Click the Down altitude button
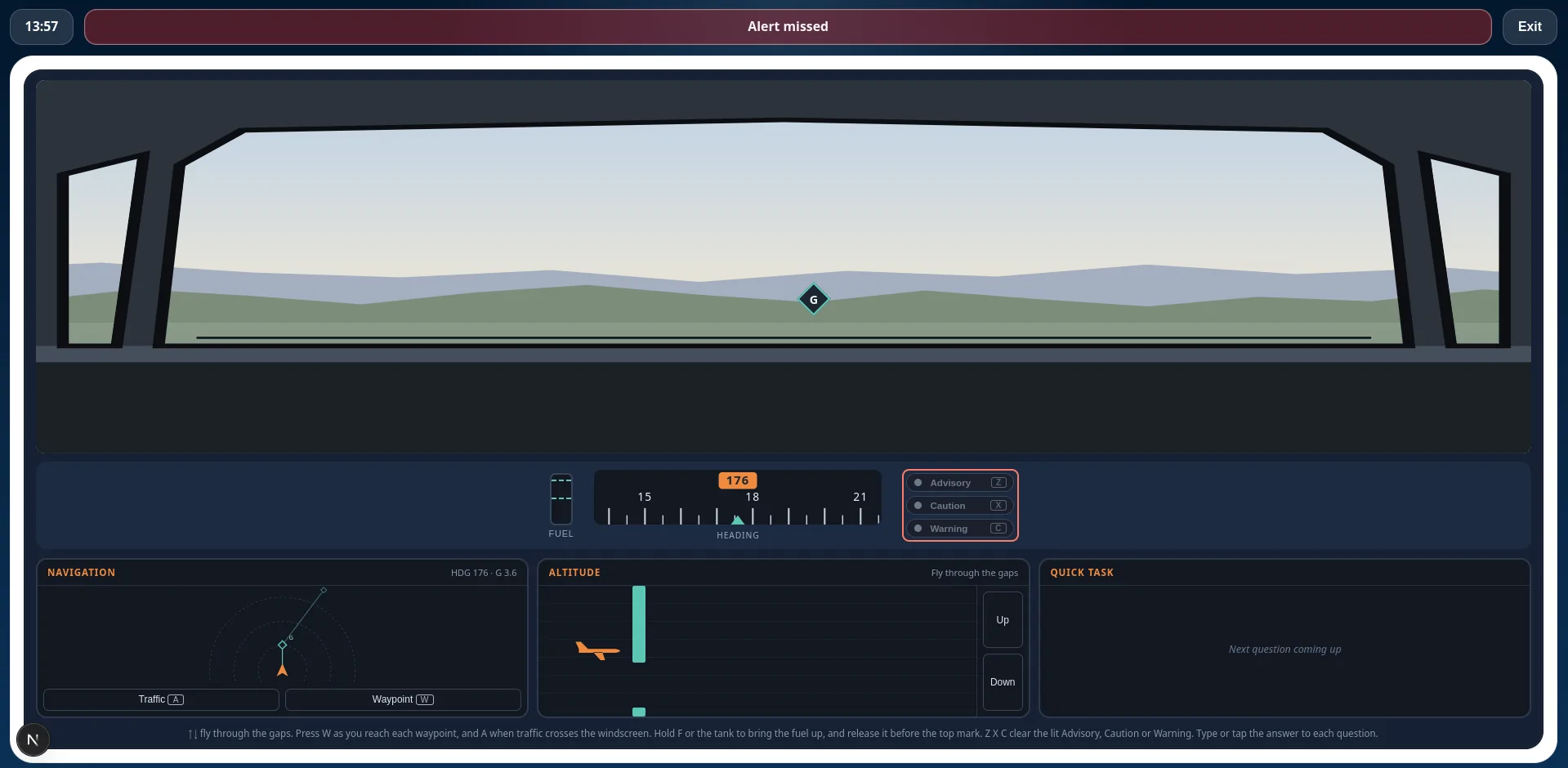 (1003, 682)
